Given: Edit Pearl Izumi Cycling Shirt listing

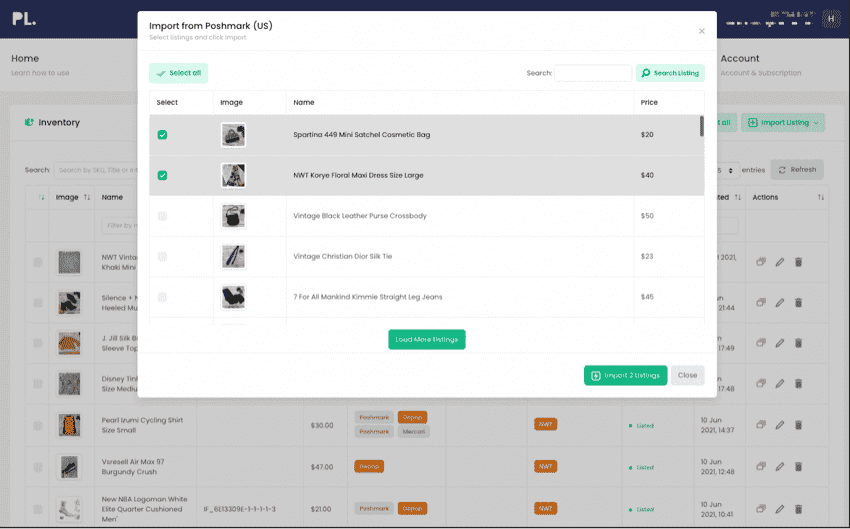Looking at the screenshot, I should (x=780, y=425).
